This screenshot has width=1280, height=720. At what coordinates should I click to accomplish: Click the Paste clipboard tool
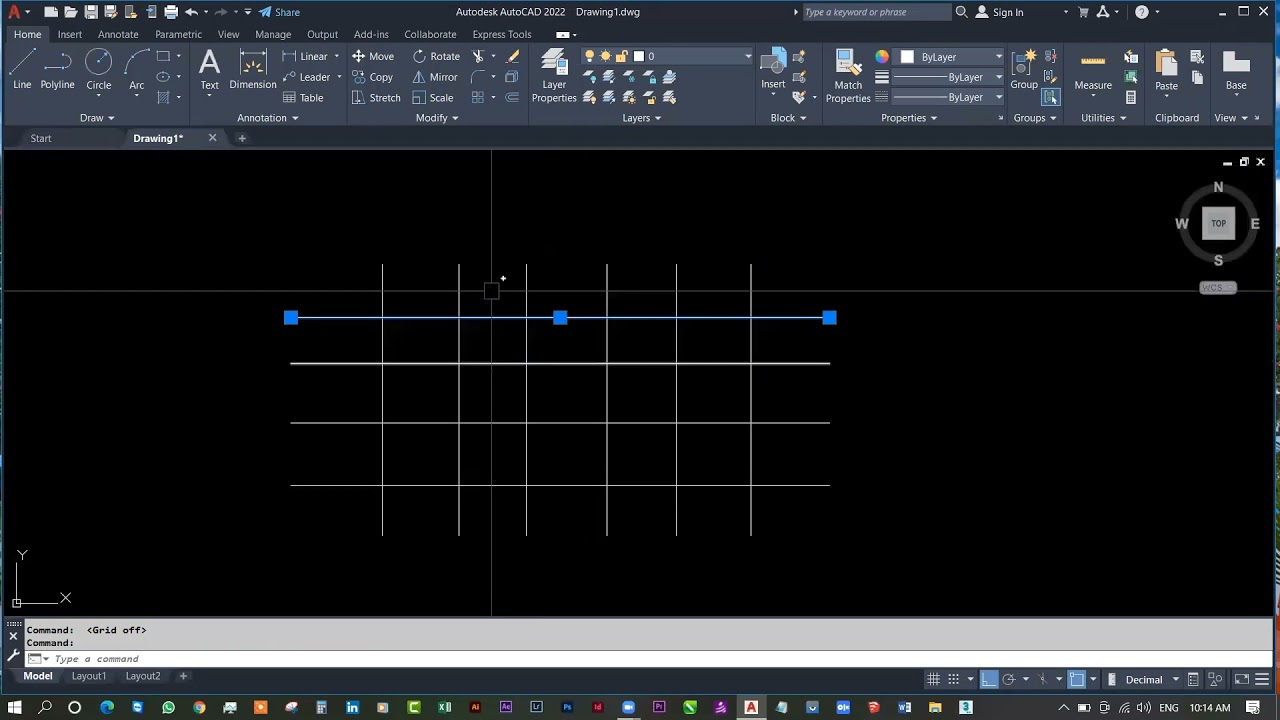(1166, 70)
